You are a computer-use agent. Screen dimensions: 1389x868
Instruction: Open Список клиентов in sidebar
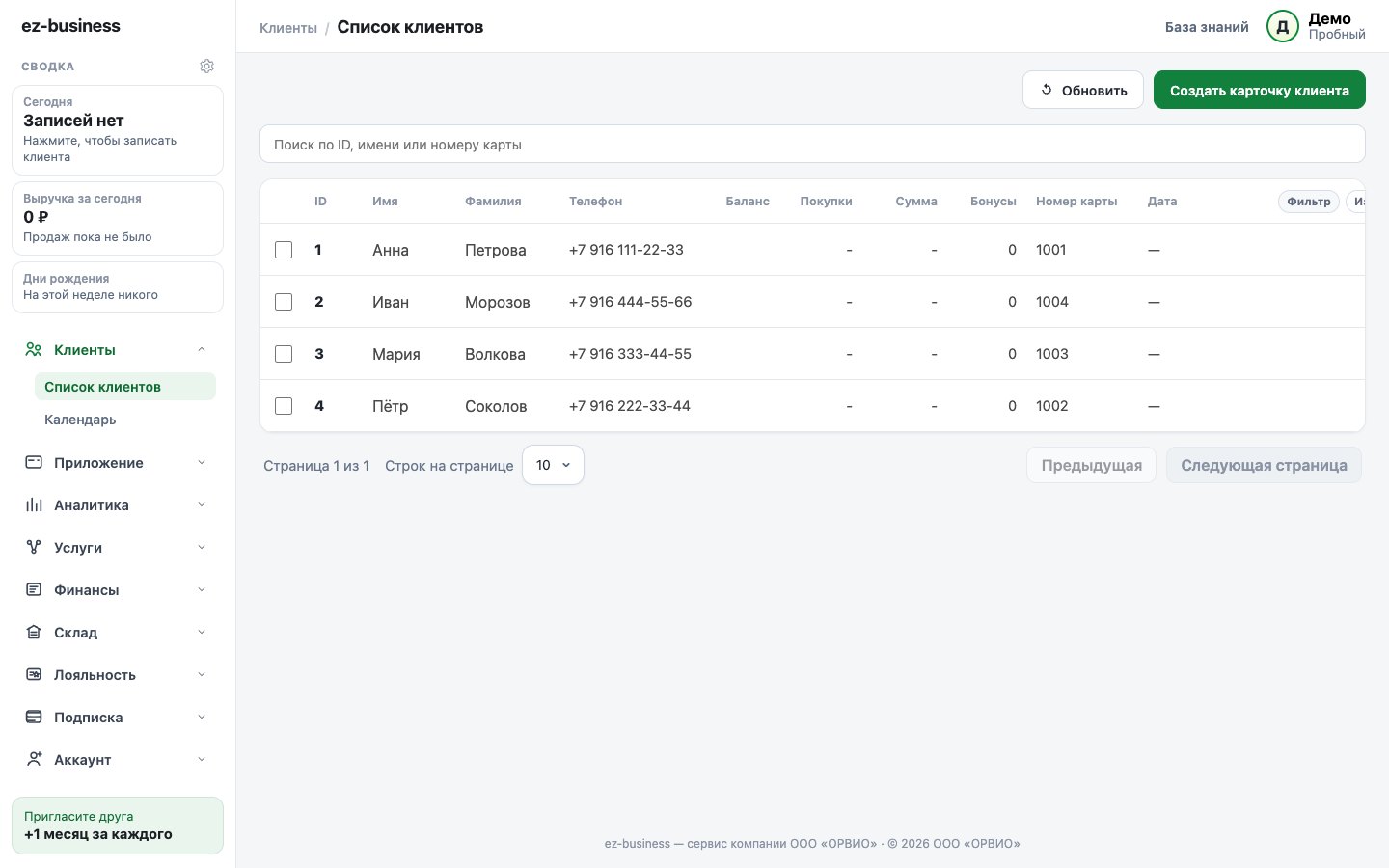[x=124, y=387]
